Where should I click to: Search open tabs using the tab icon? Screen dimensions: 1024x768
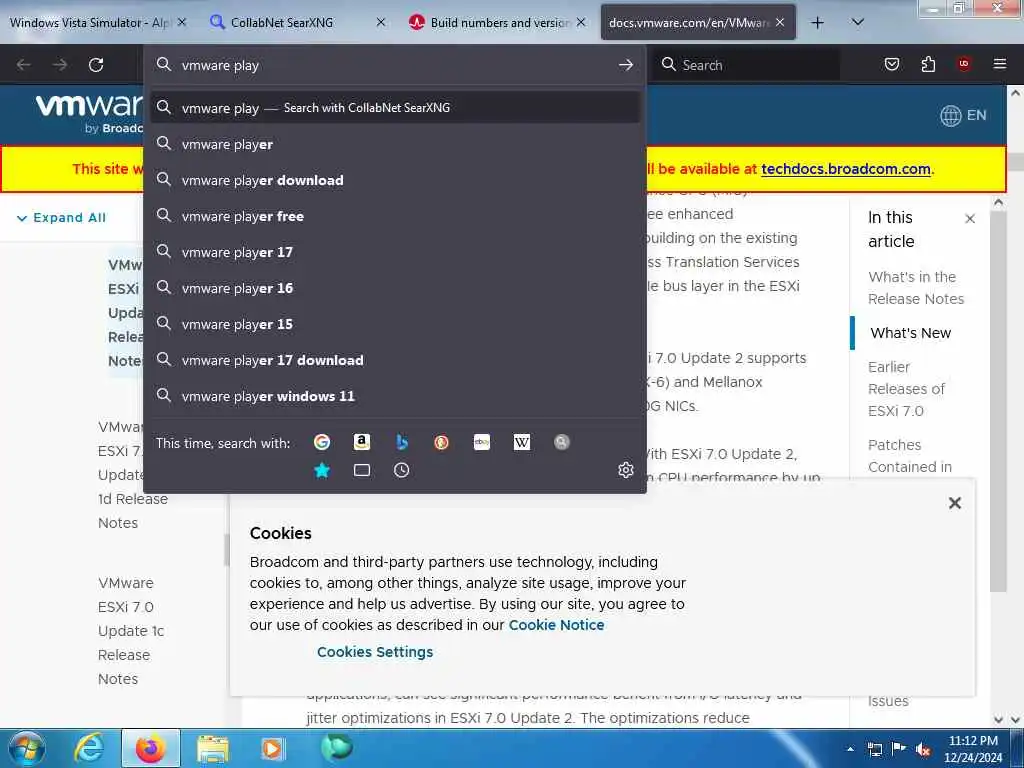point(362,470)
